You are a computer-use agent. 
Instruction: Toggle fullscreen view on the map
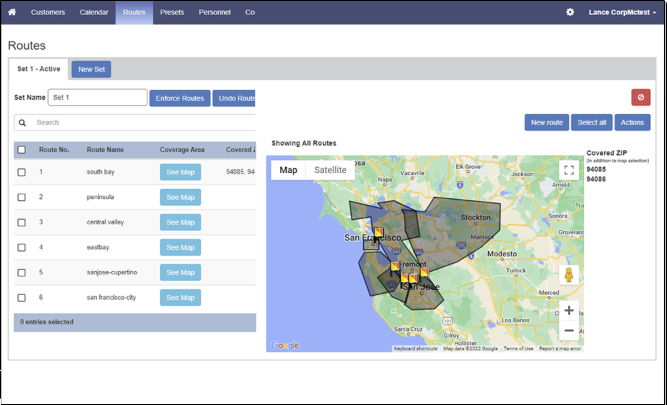(x=568, y=171)
